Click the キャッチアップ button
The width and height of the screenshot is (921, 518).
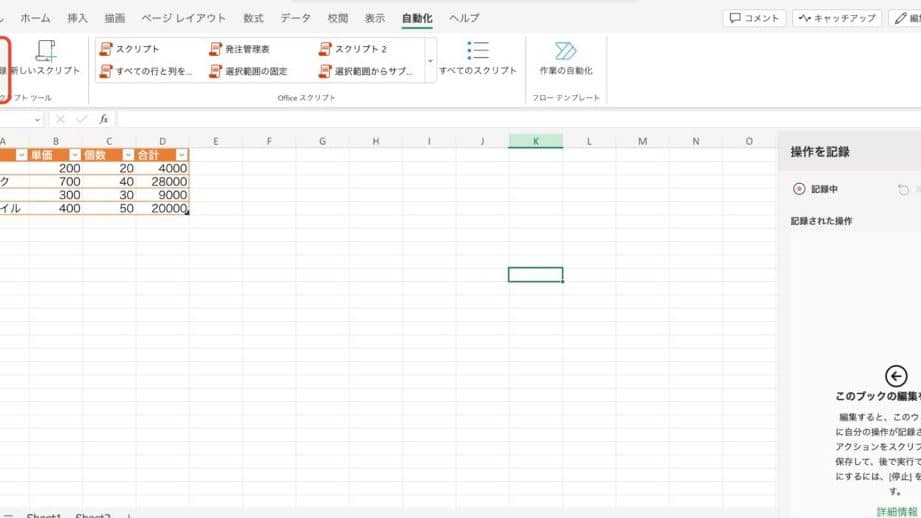pos(837,18)
